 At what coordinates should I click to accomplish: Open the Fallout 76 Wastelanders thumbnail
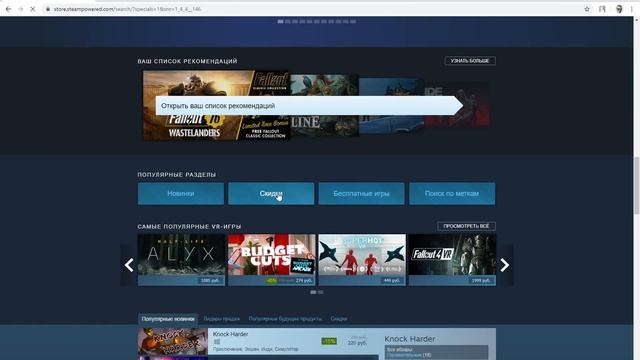tap(216, 105)
